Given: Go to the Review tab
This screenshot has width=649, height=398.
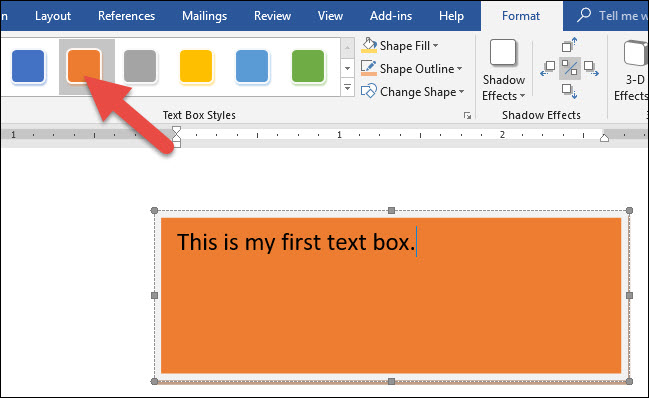Looking at the screenshot, I should coord(272,16).
